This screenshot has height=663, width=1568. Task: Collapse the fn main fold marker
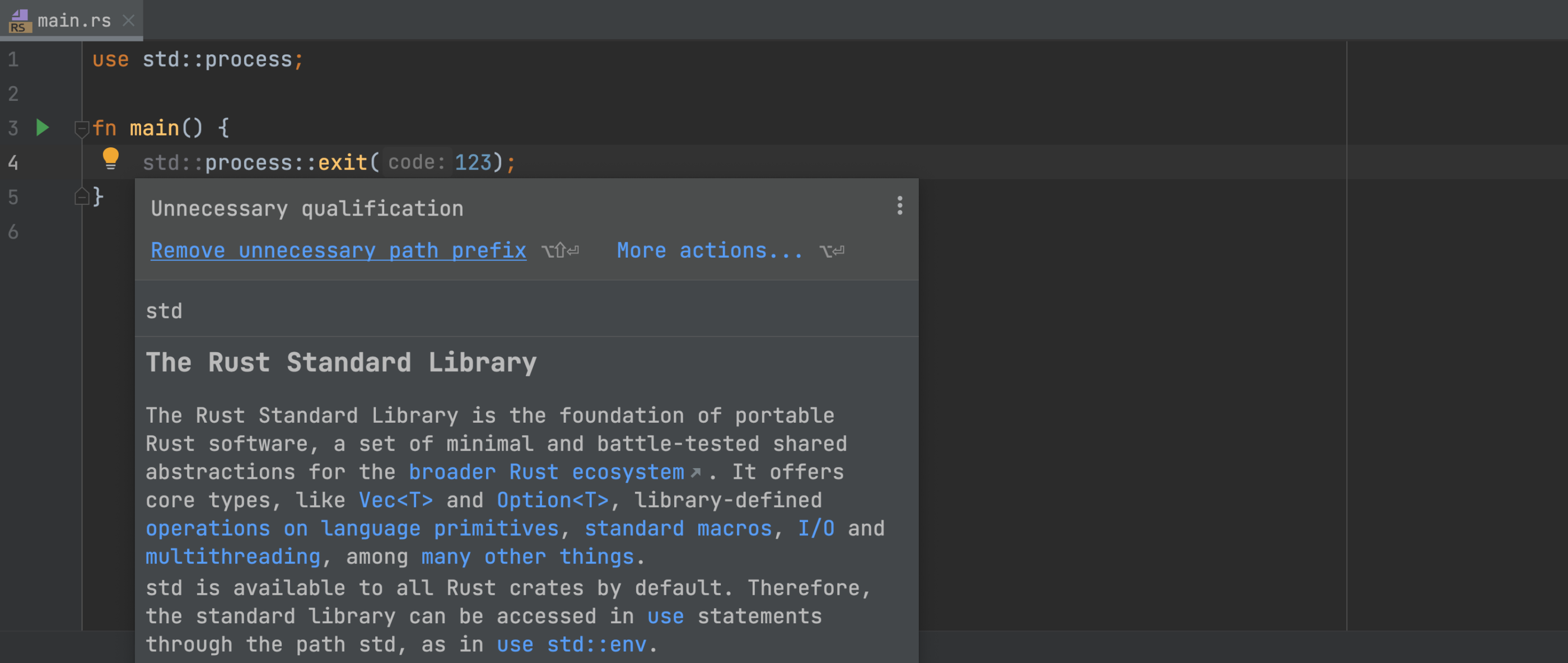click(x=82, y=128)
